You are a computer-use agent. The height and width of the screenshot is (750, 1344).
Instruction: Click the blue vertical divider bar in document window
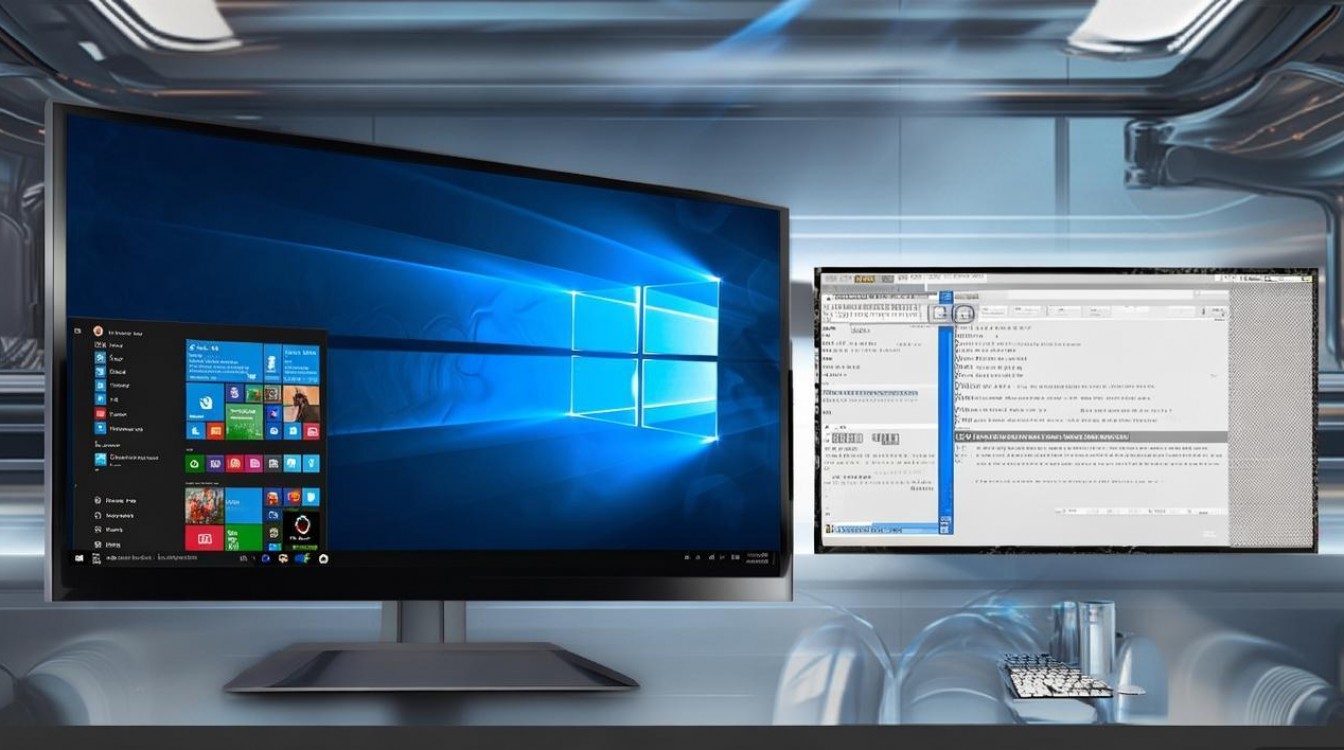945,430
